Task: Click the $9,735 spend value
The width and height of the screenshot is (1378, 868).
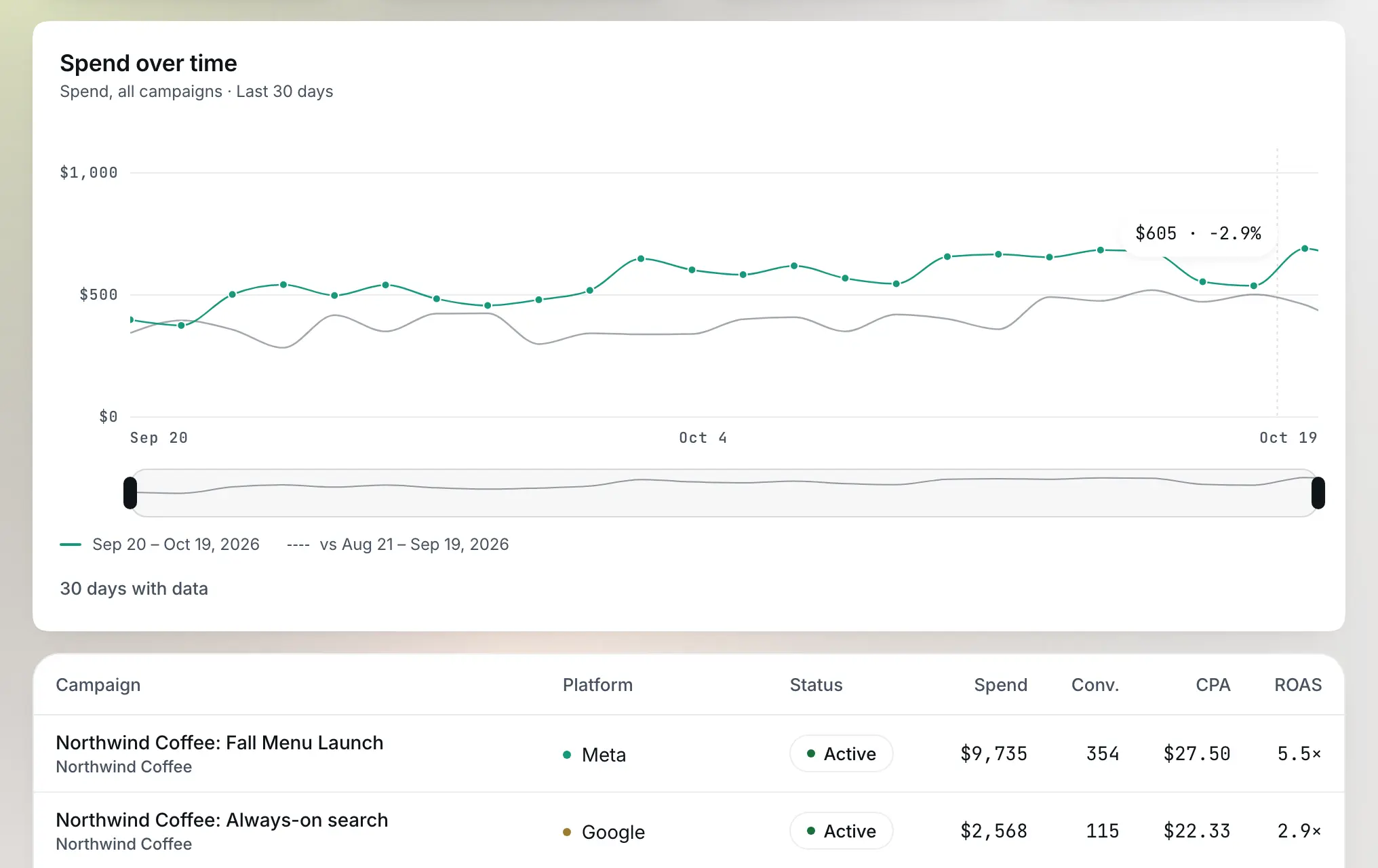Action: pos(993,753)
